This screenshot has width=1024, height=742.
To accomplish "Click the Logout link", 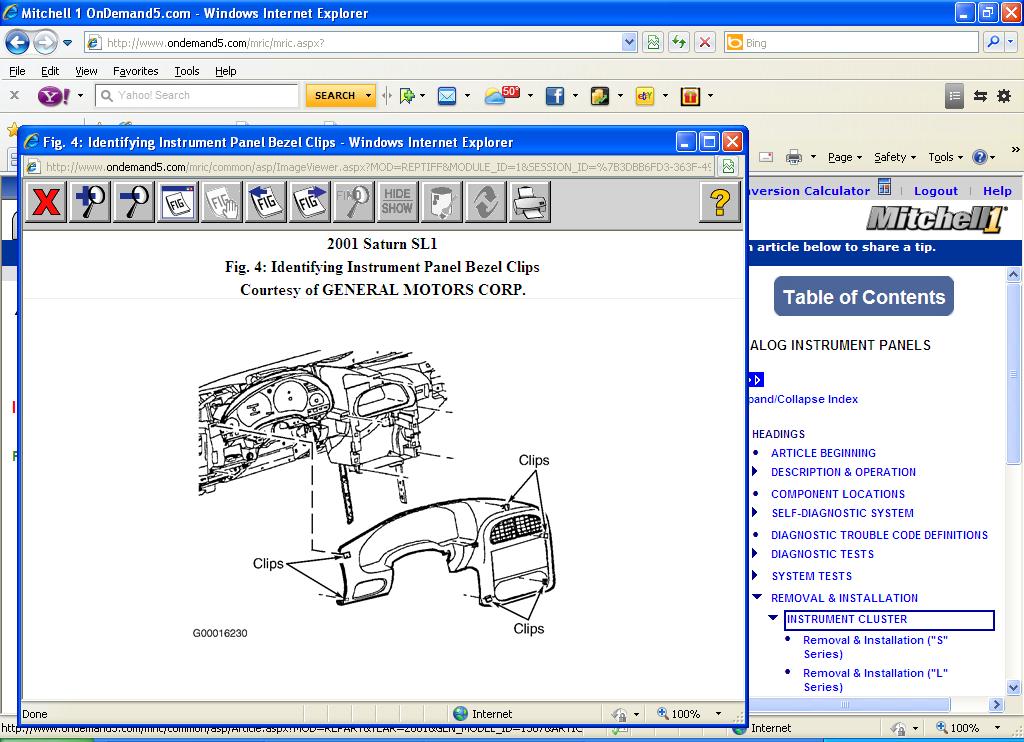I will tap(935, 191).
